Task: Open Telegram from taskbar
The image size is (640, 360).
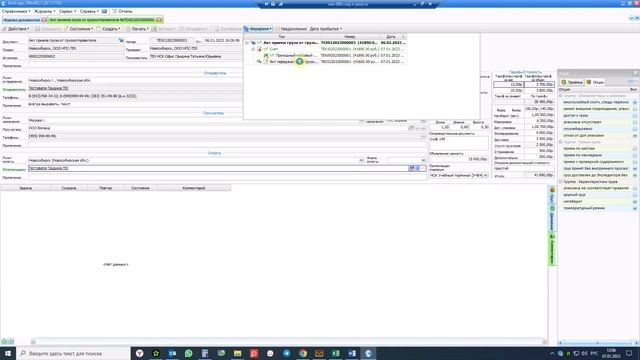Action: [287, 353]
